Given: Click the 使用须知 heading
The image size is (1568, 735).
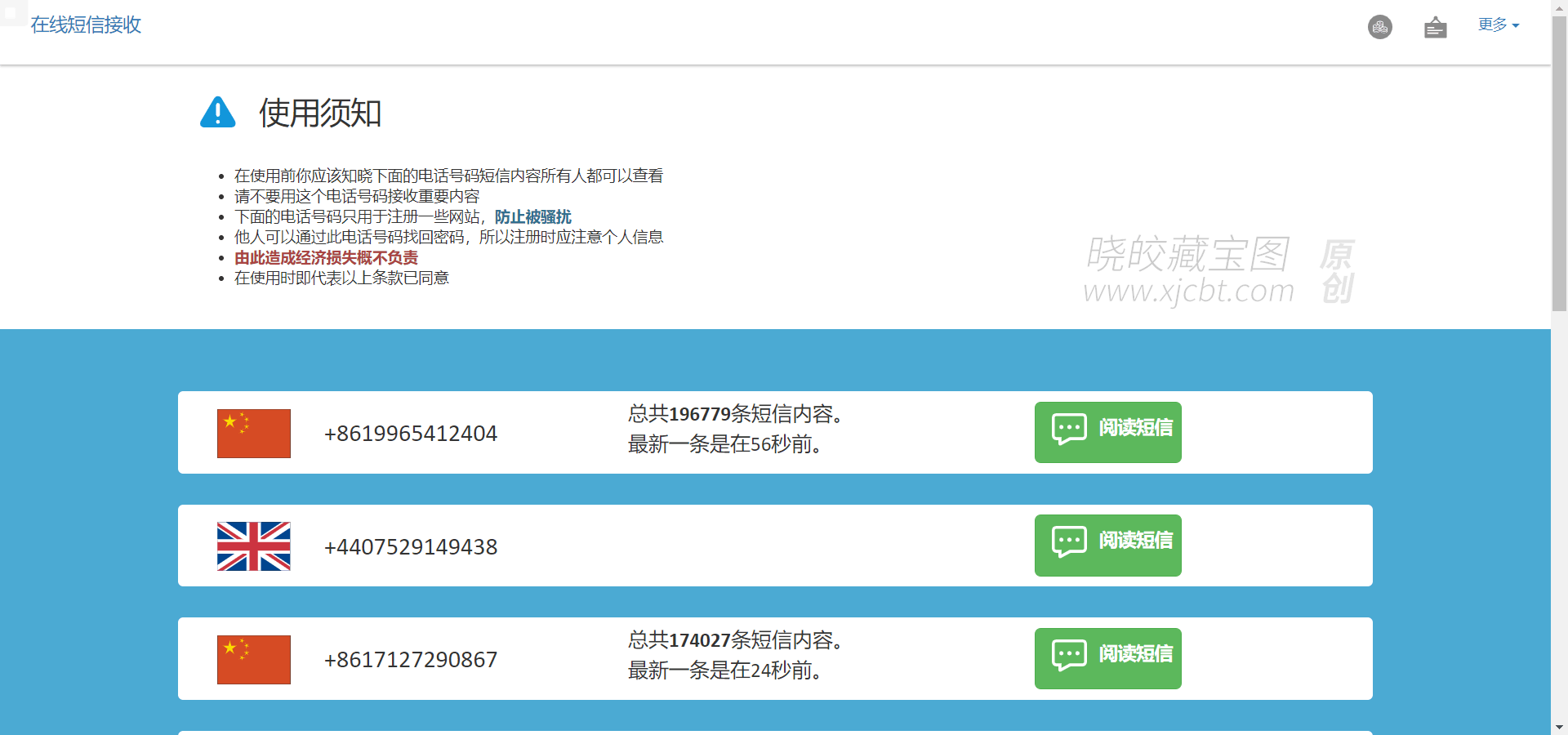Looking at the screenshot, I should click(320, 113).
